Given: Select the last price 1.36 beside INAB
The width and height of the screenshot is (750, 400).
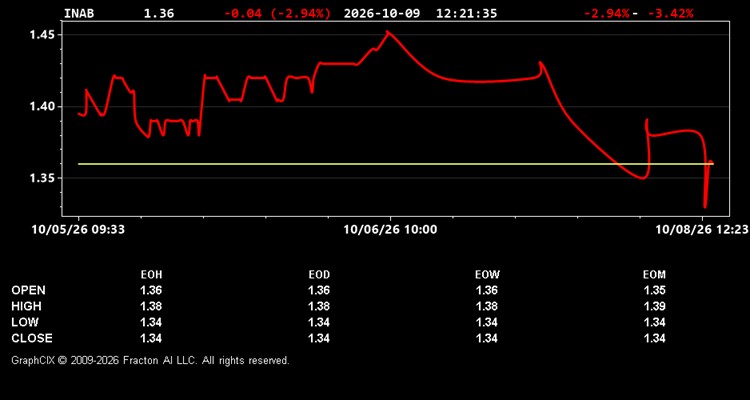Looking at the screenshot, I should tap(159, 13).
